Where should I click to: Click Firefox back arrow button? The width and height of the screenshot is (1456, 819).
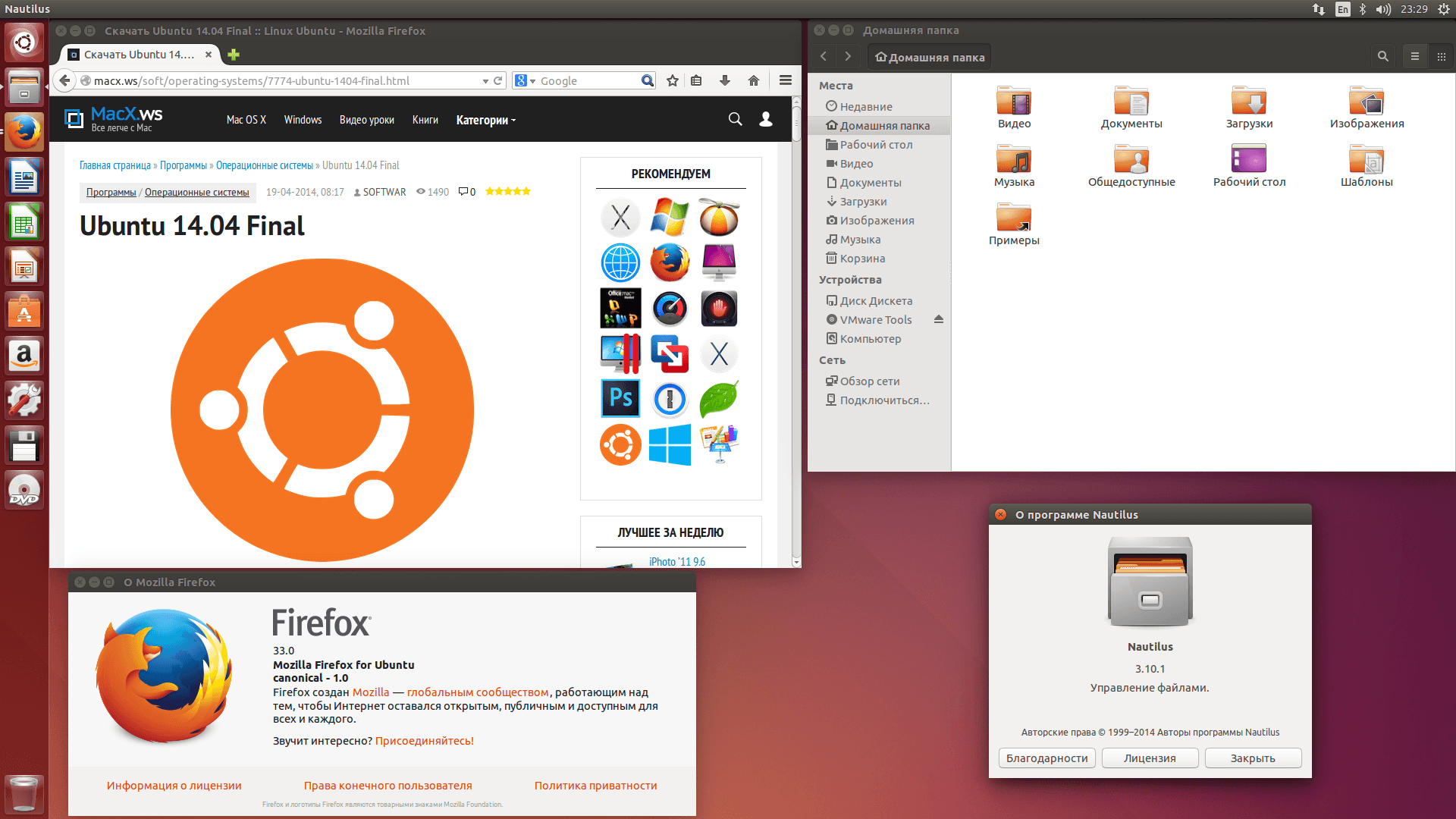[65, 80]
